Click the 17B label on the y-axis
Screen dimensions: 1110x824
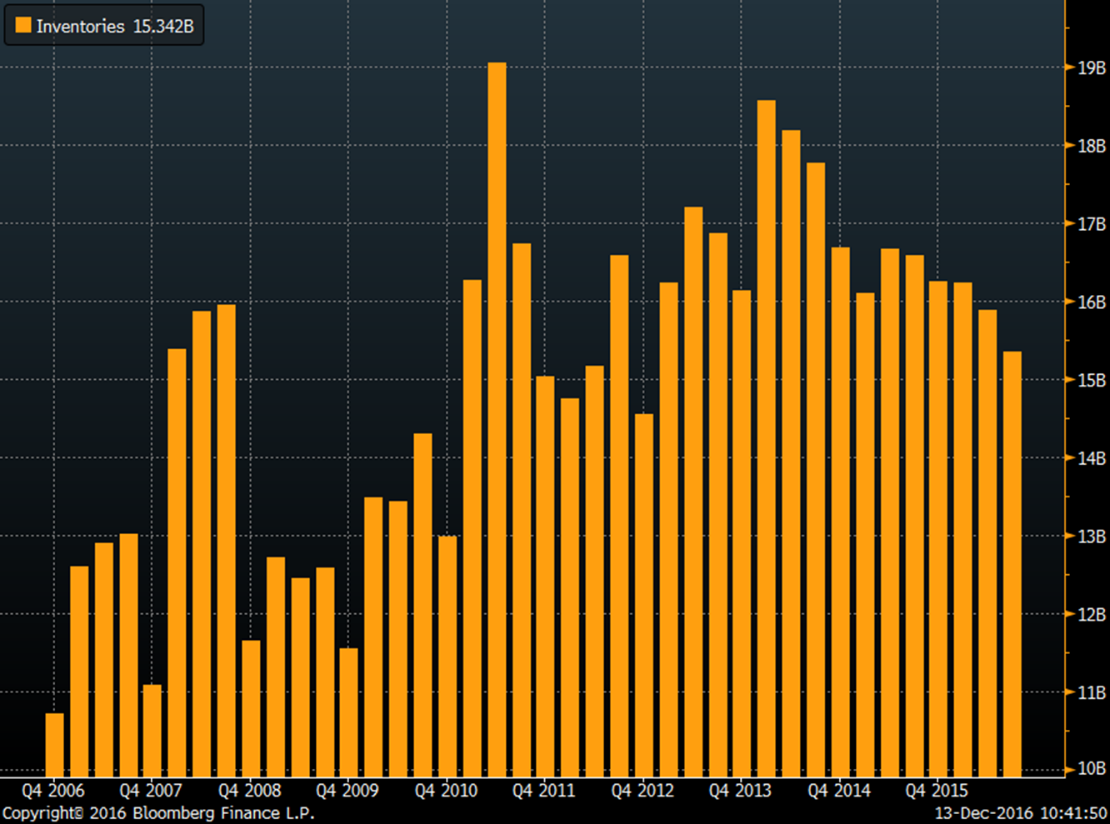(x=1092, y=224)
